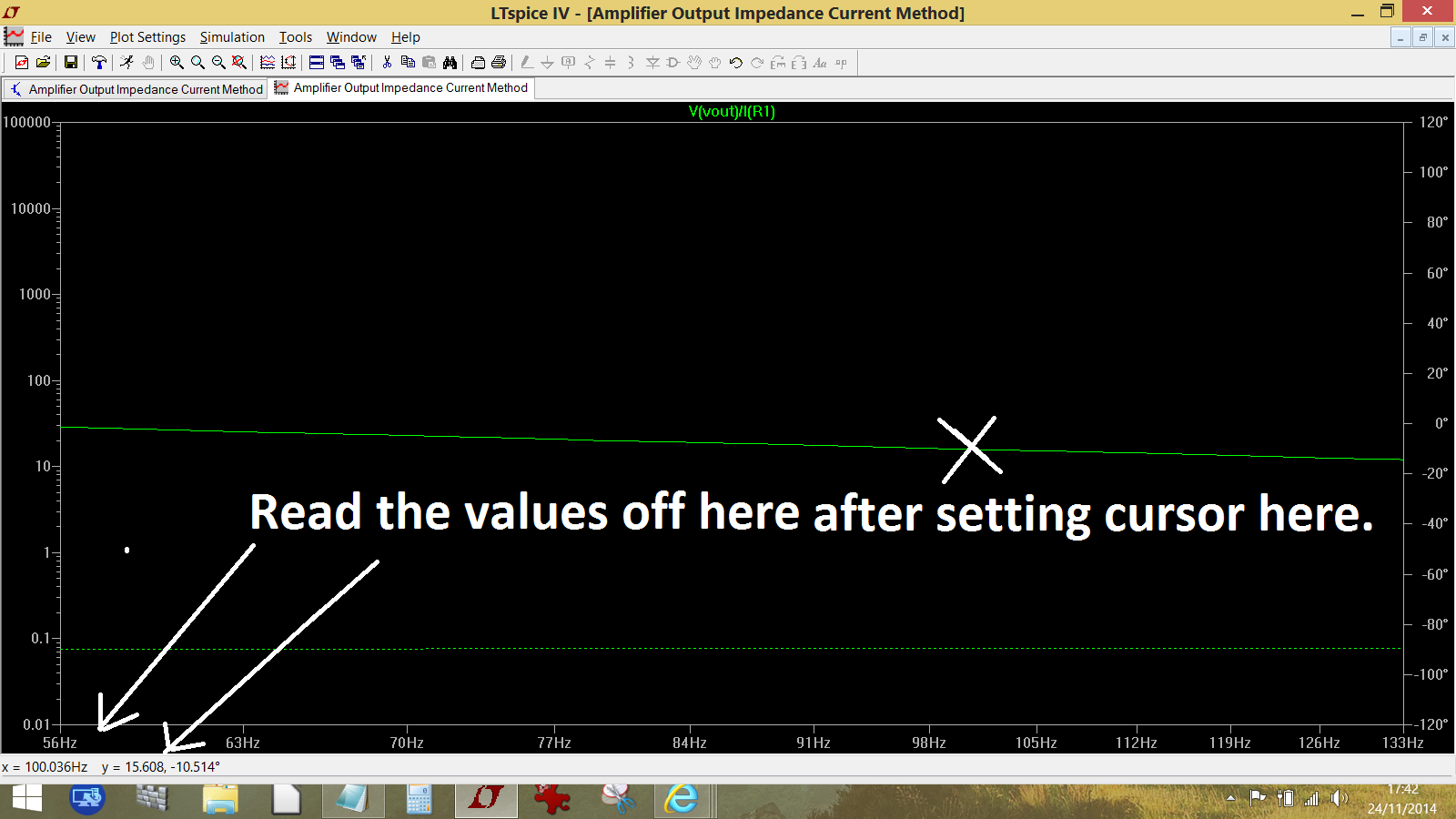Viewport: 1456px width, 819px height.
Task: Open Calculator from the taskbar
Action: [419, 799]
